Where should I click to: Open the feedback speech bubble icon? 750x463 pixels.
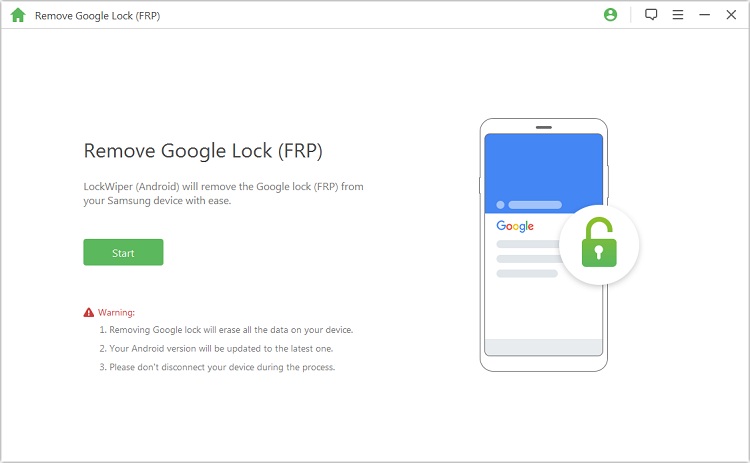[651, 15]
